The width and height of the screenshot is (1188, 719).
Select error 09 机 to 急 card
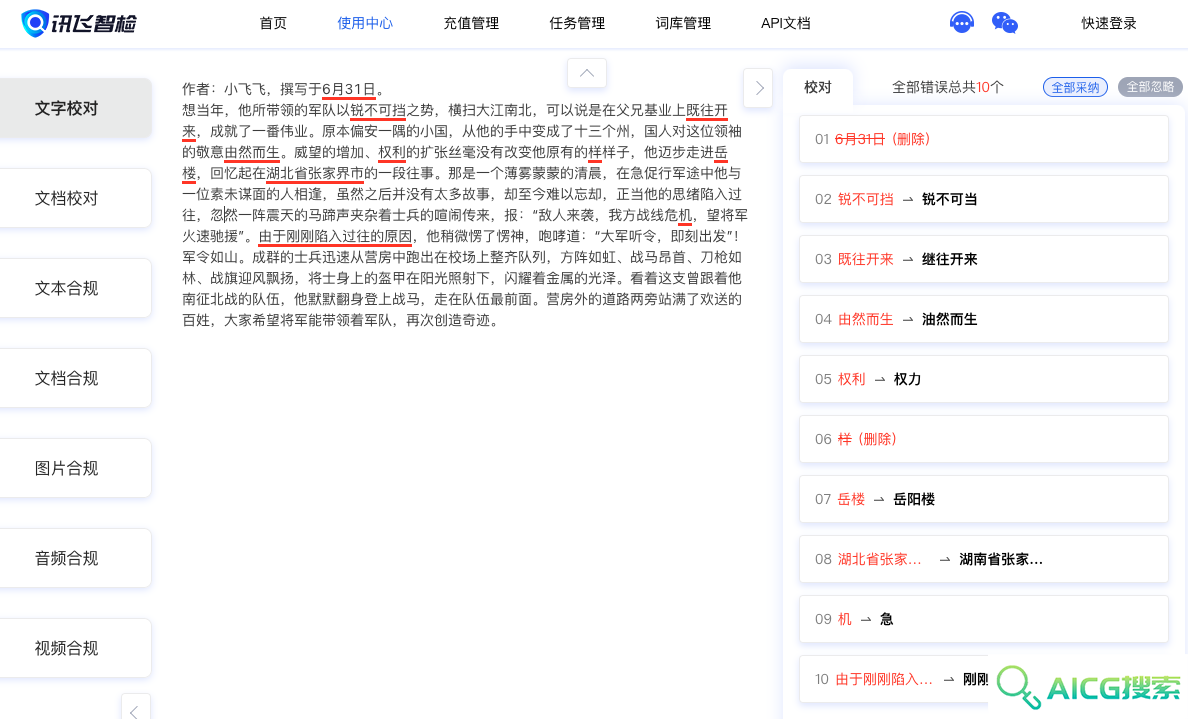(x=983, y=619)
